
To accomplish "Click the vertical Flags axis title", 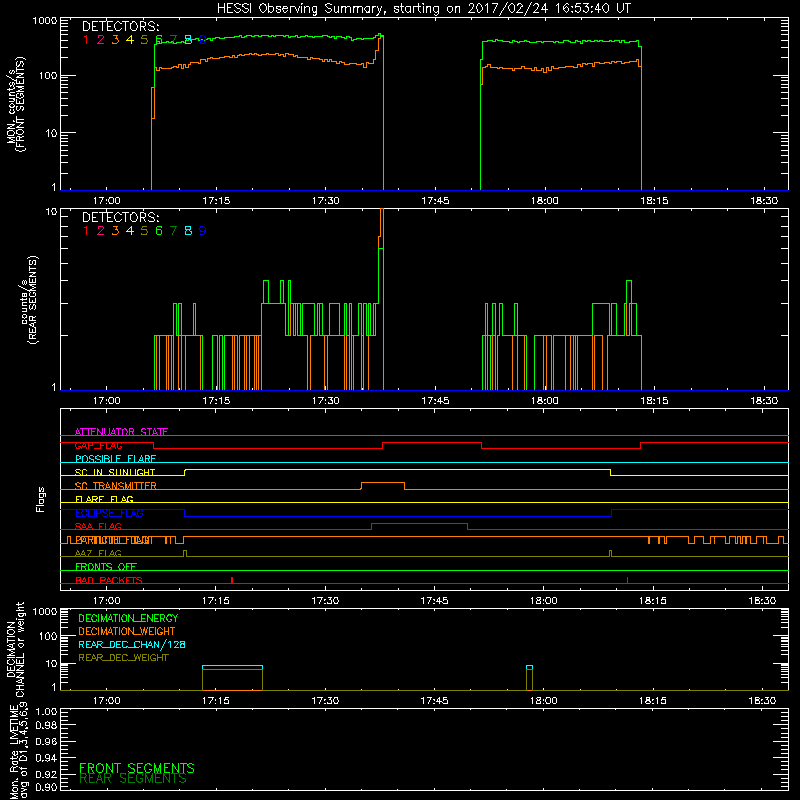I will click(41, 499).
